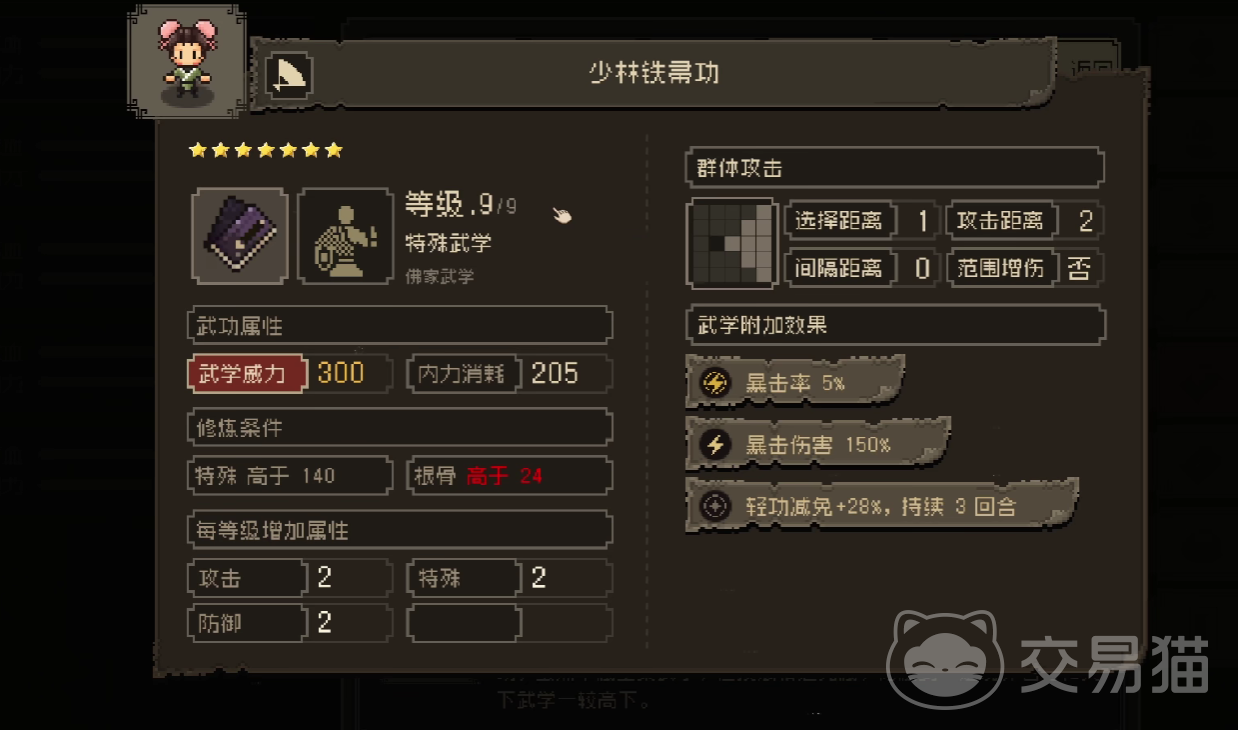Viewport: 1238px width, 730px height.
Task: Select the 群体攻击 section header
Action: coord(895,168)
